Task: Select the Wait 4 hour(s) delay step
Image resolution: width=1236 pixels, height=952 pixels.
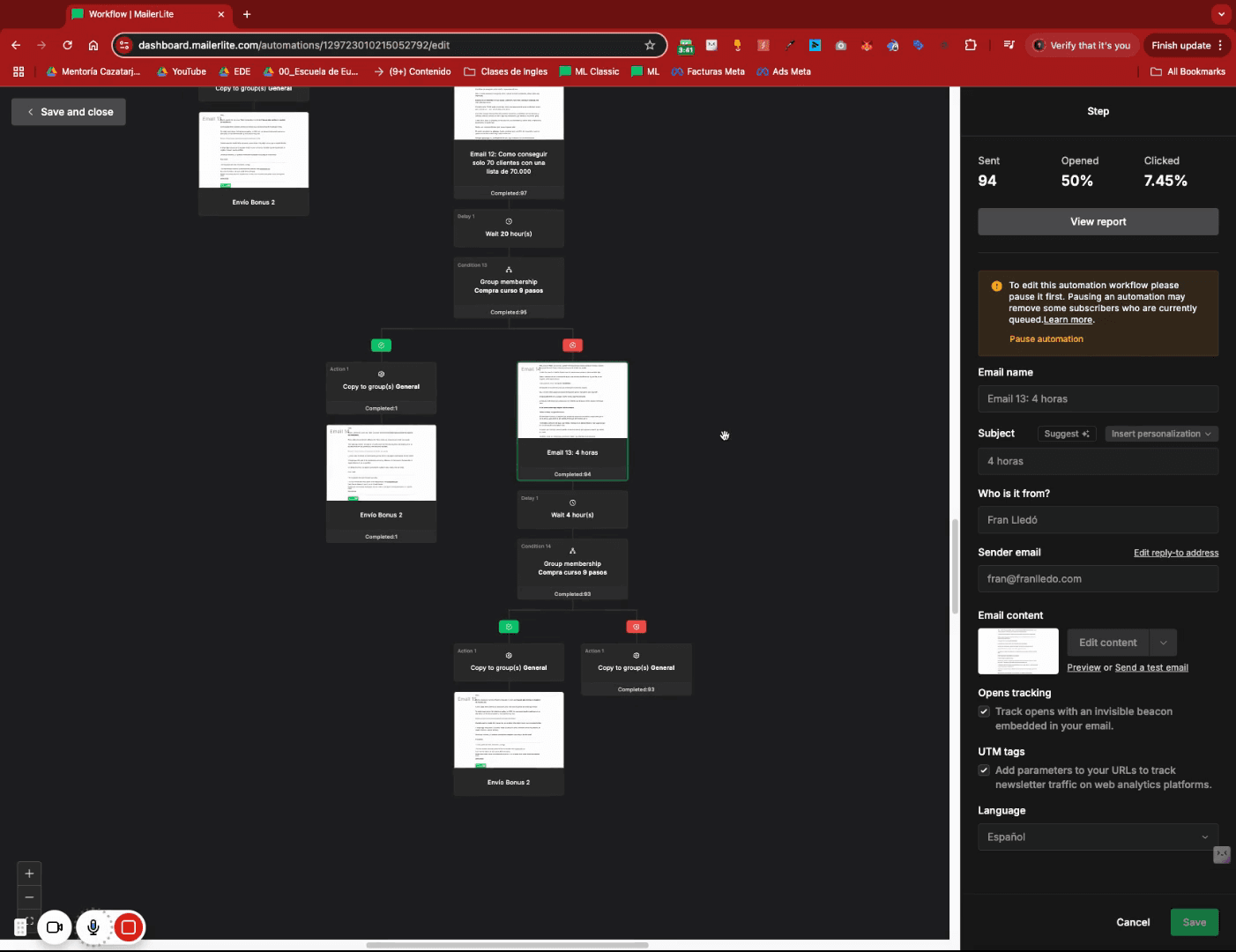Action: click(572, 509)
